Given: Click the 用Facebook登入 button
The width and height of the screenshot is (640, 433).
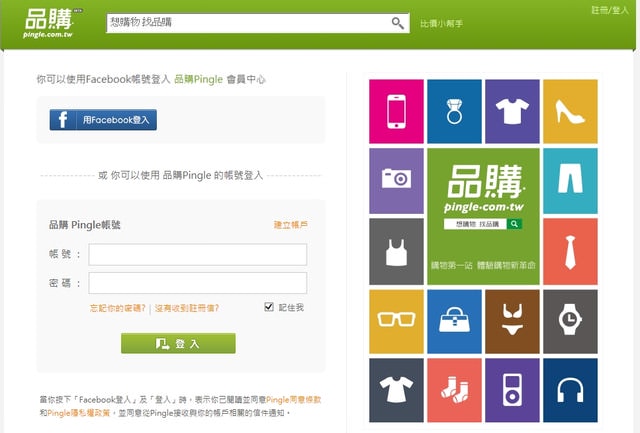Looking at the screenshot, I should point(103,120).
